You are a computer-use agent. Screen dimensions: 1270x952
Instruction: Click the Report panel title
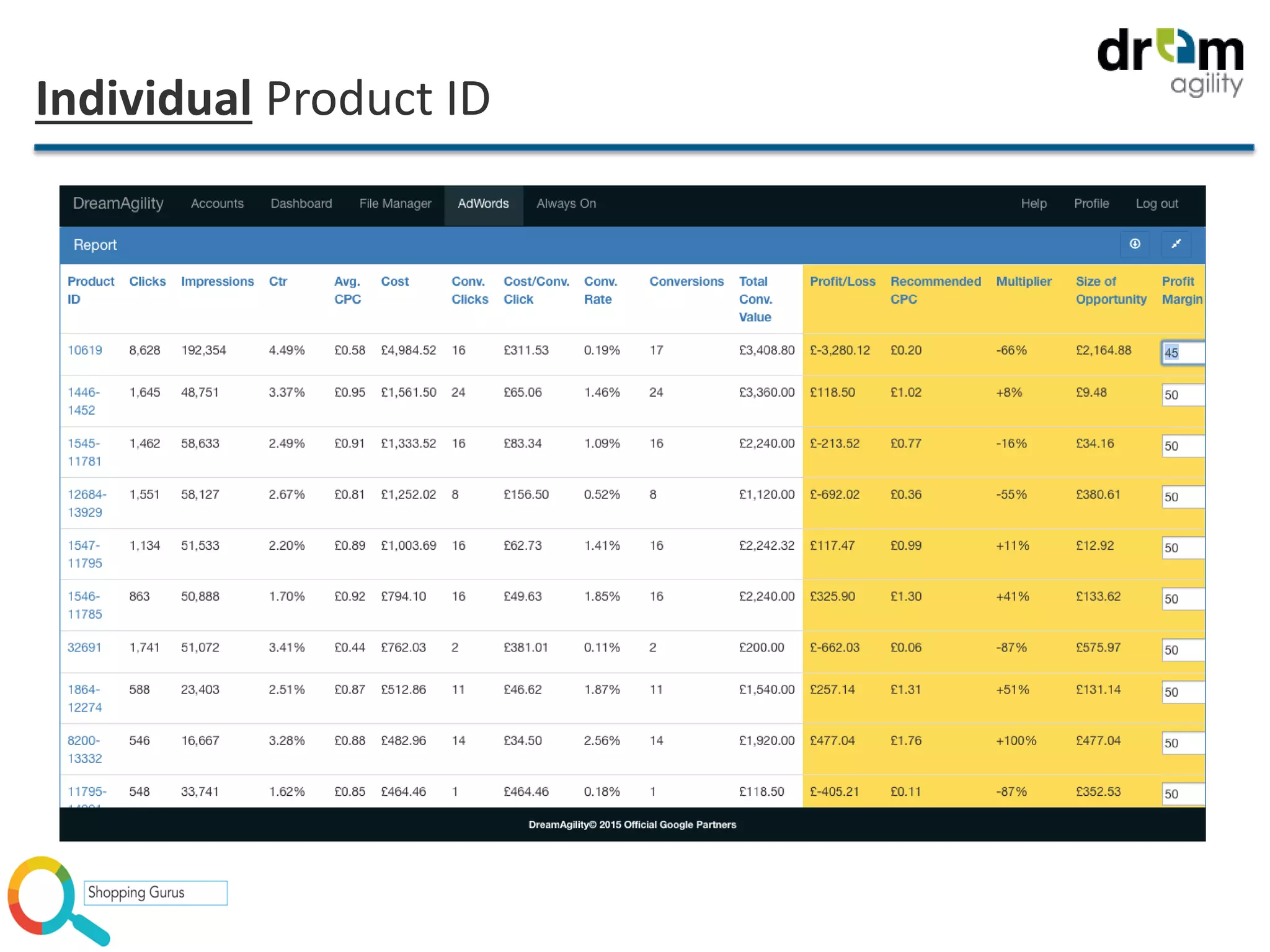pyautogui.click(x=95, y=245)
